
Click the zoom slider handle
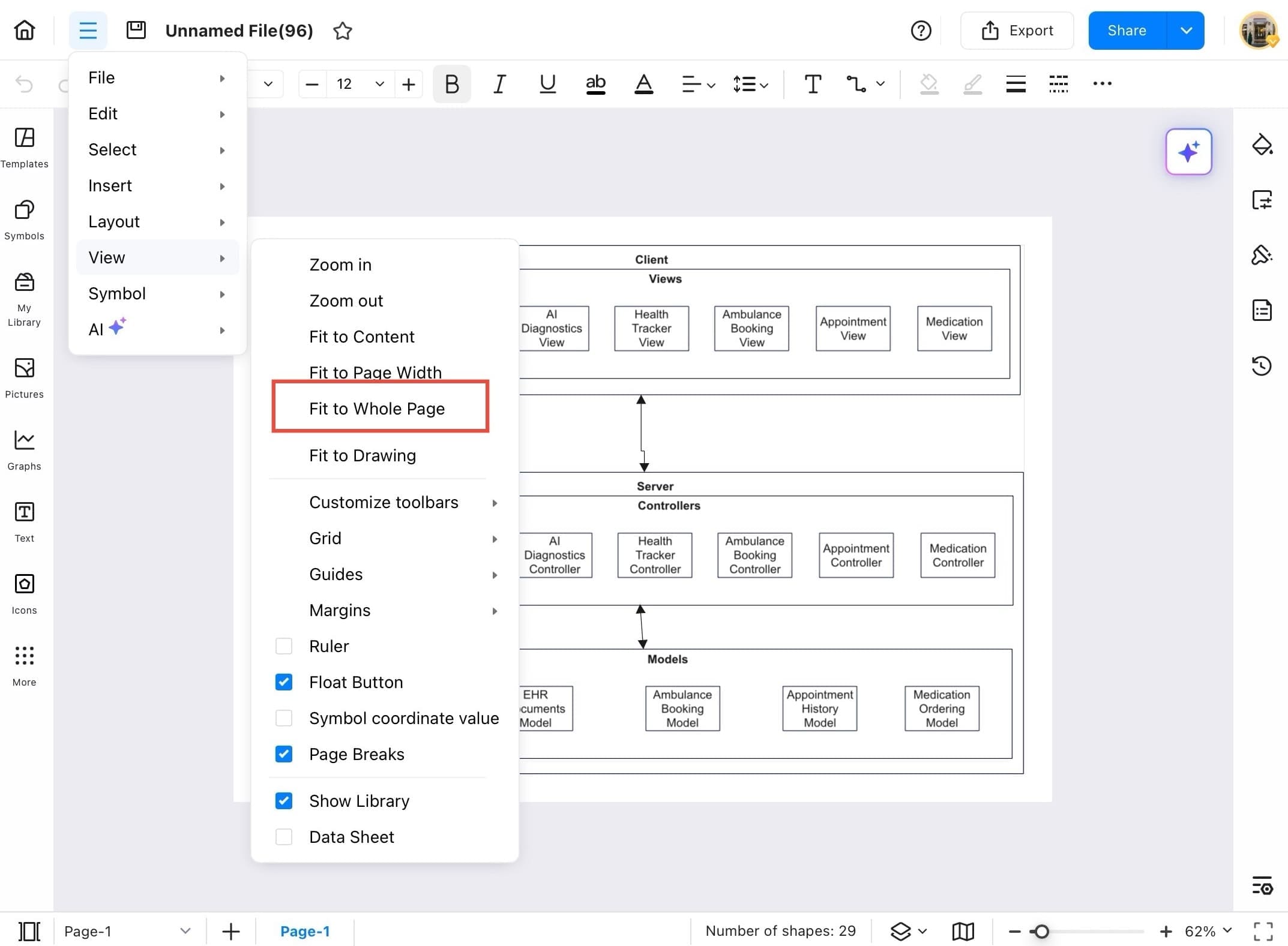coord(1041,931)
